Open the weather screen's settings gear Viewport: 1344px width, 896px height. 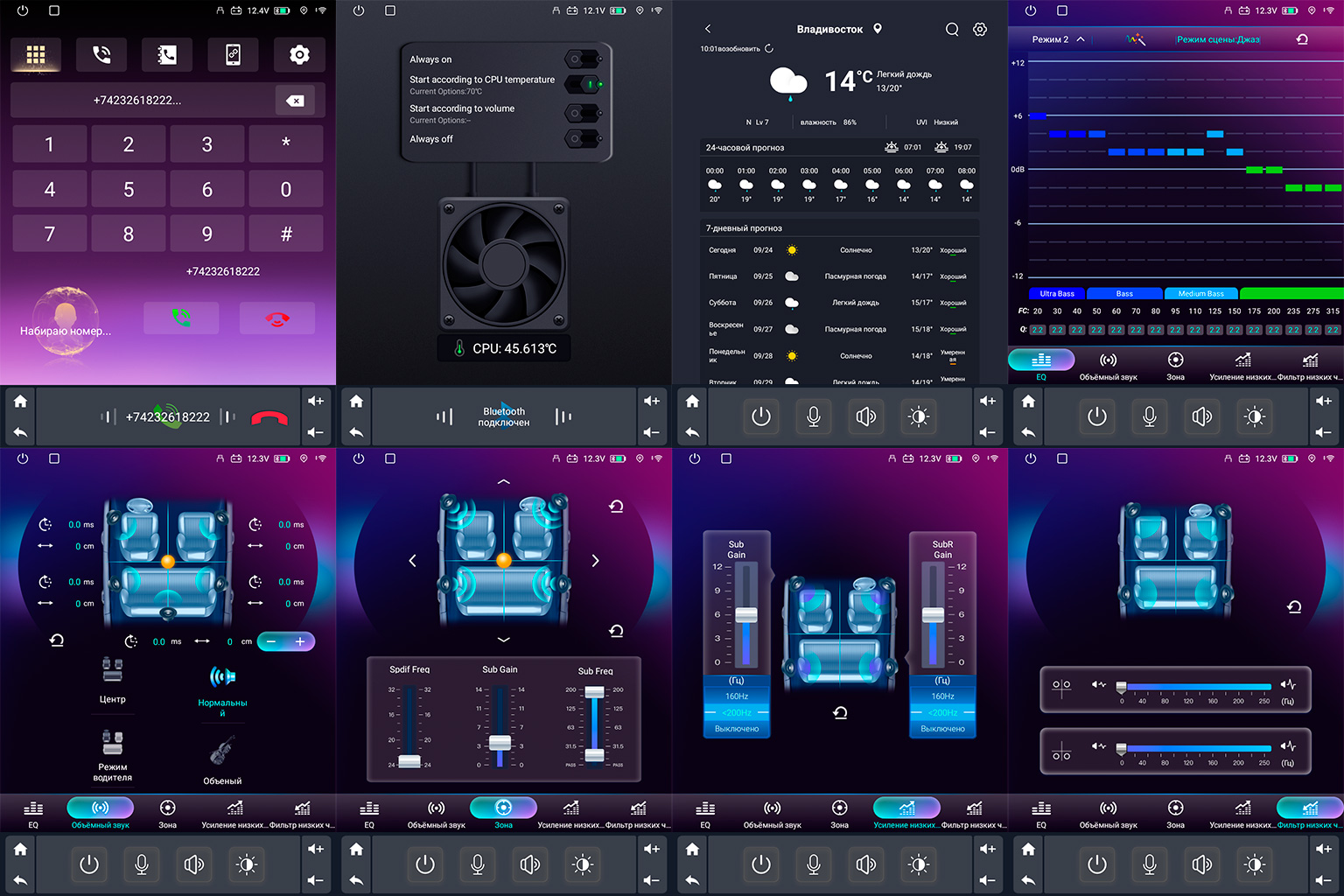pyautogui.click(x=980, y=30)
